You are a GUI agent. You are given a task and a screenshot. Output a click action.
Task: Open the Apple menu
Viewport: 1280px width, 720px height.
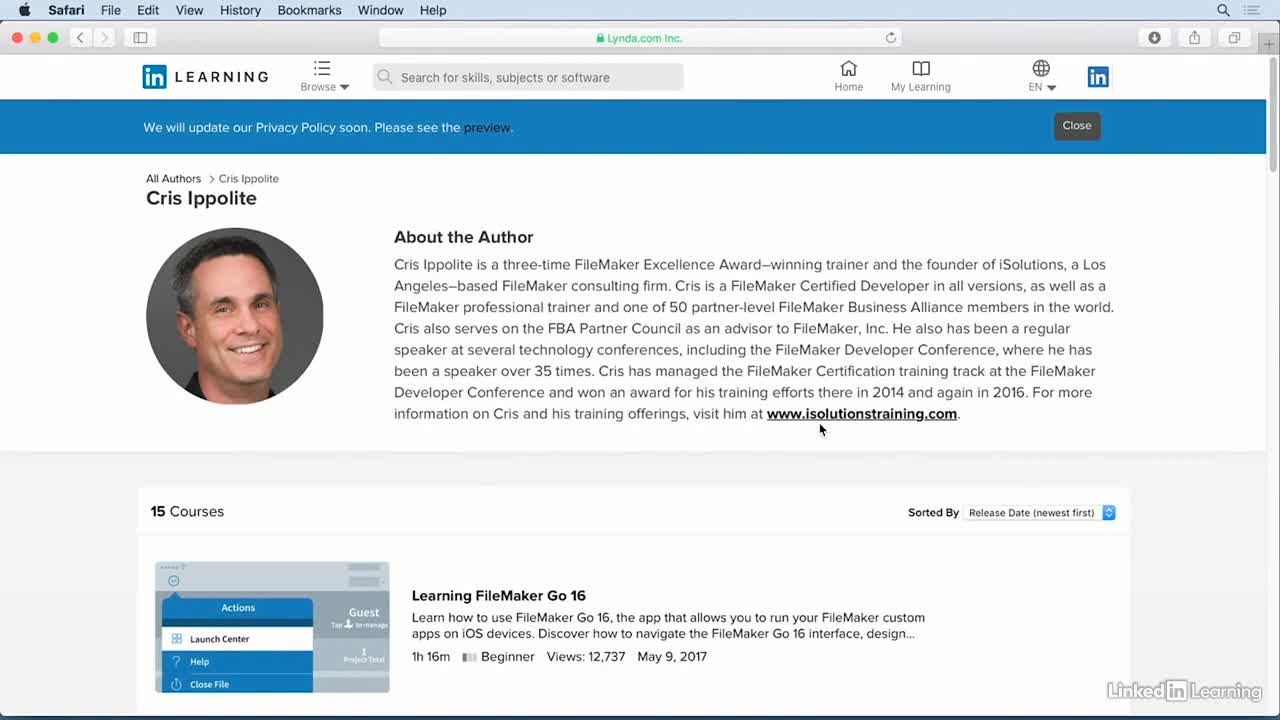(x=24, y=10)
